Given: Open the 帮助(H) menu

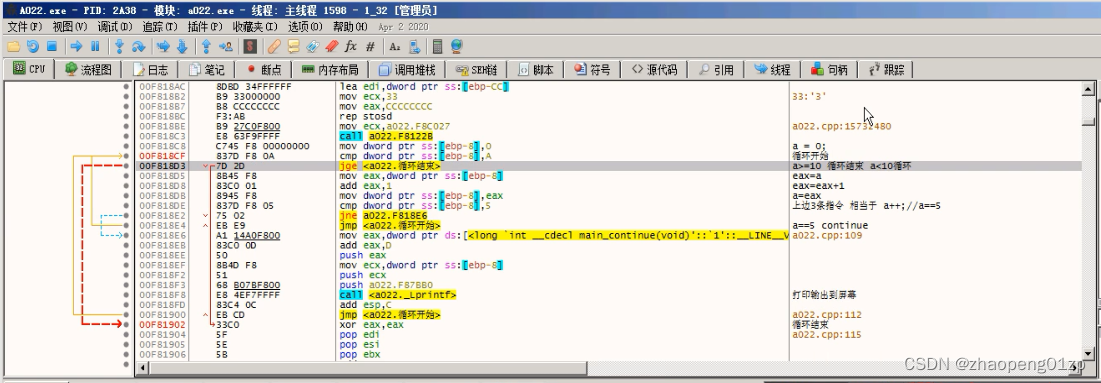Looking at the screenshot, I should (x=350, y=27).
